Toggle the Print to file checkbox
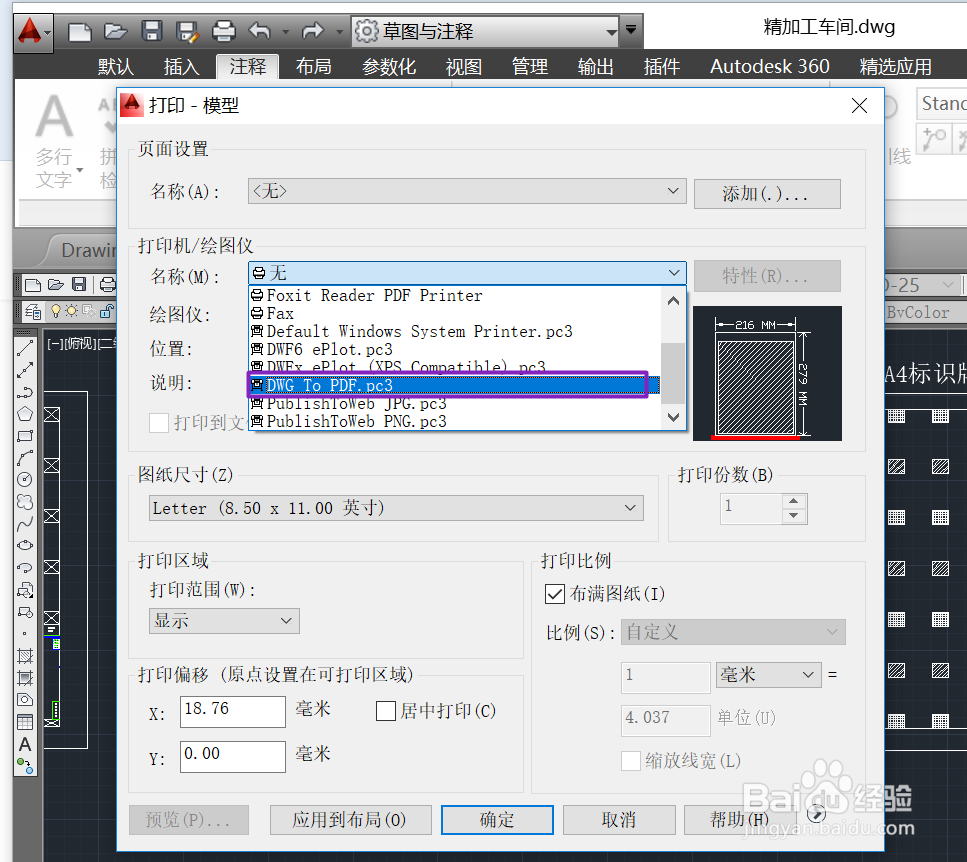The width and height of the screenshot is (967, 862). pos(159,423)
